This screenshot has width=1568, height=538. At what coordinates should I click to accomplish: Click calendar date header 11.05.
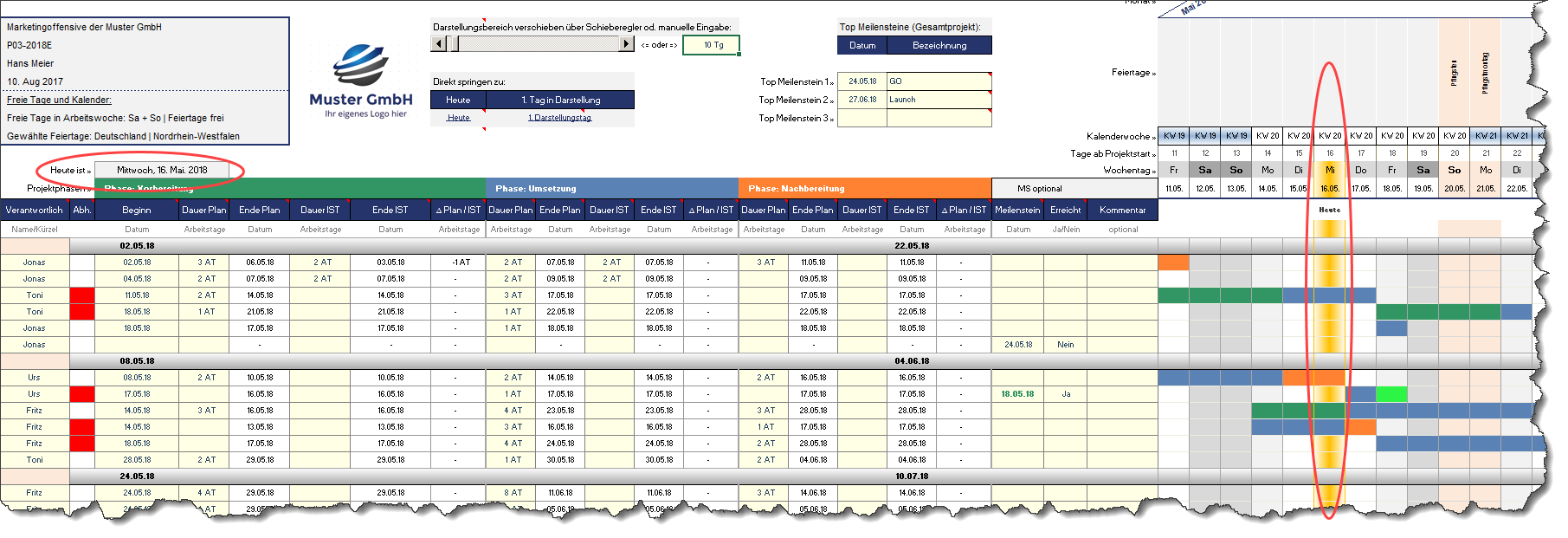point(1173,188)
